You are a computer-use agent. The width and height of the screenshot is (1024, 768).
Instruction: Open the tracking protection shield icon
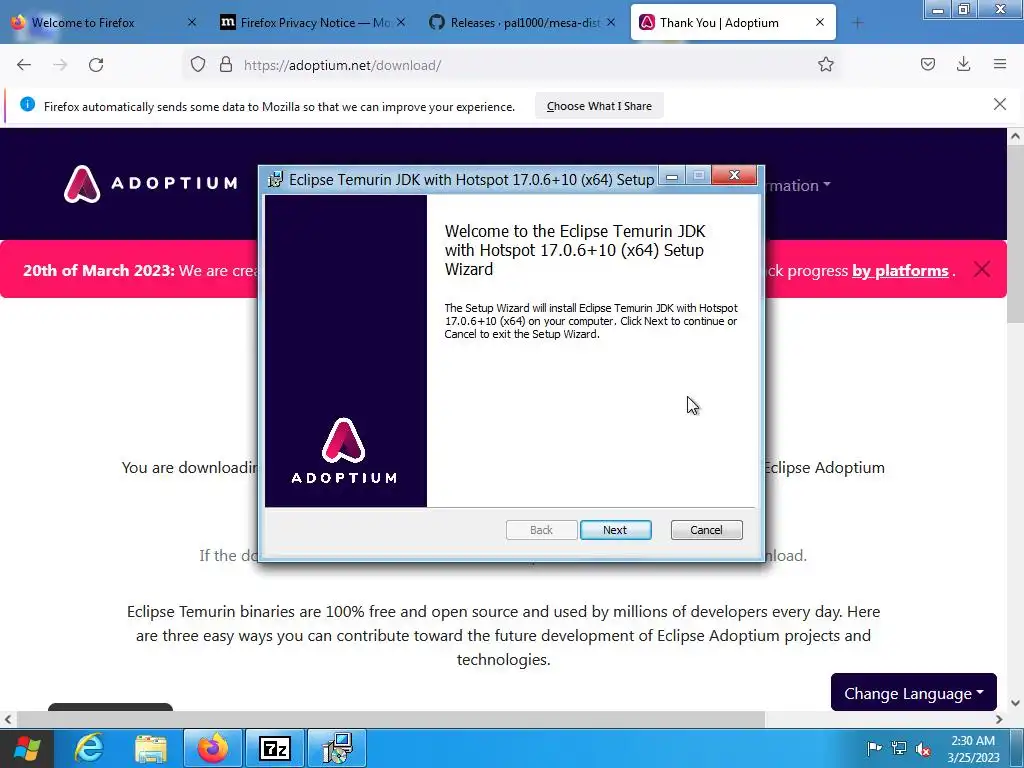pos(198,65)
